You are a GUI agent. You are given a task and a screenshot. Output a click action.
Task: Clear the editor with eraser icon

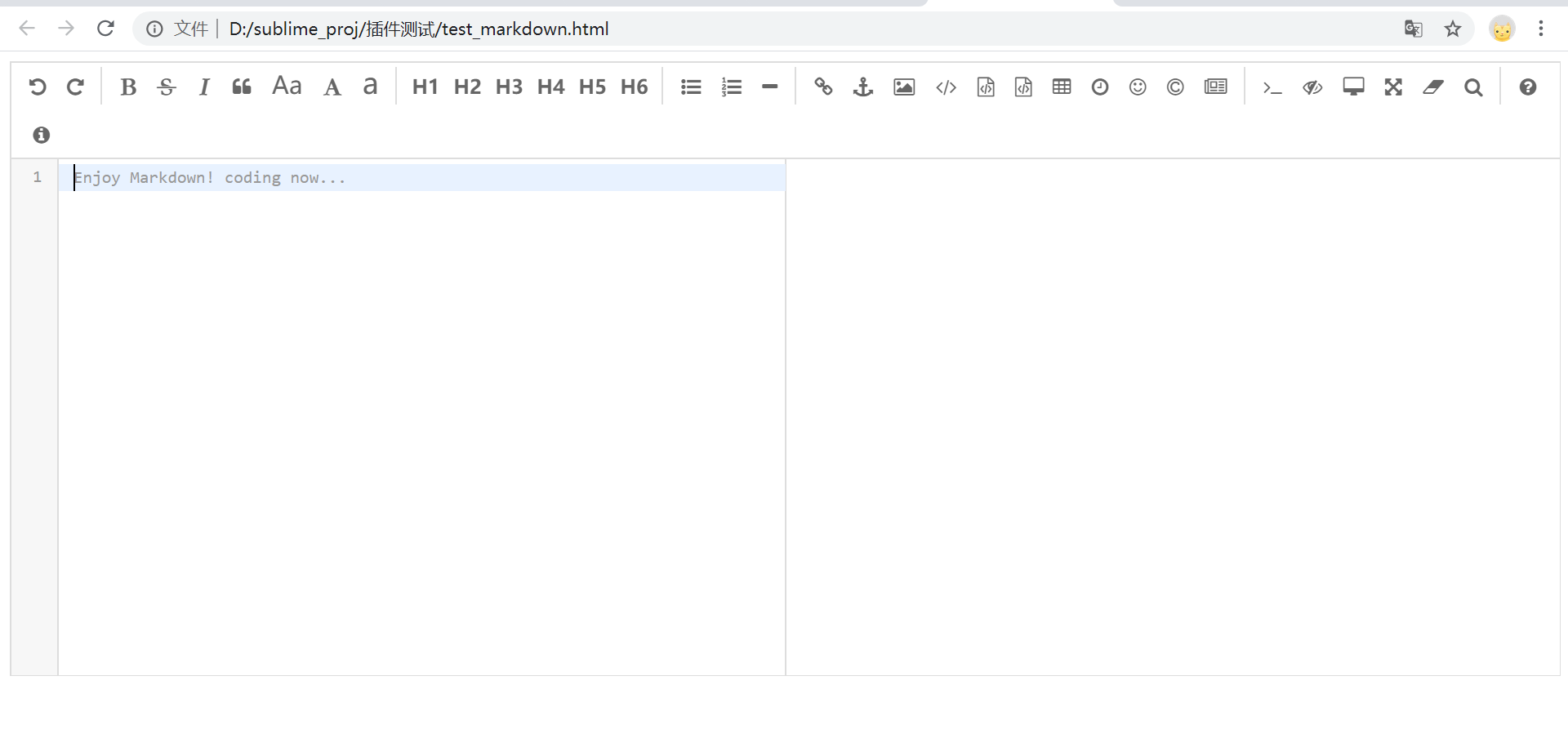tap(1433, 87)
